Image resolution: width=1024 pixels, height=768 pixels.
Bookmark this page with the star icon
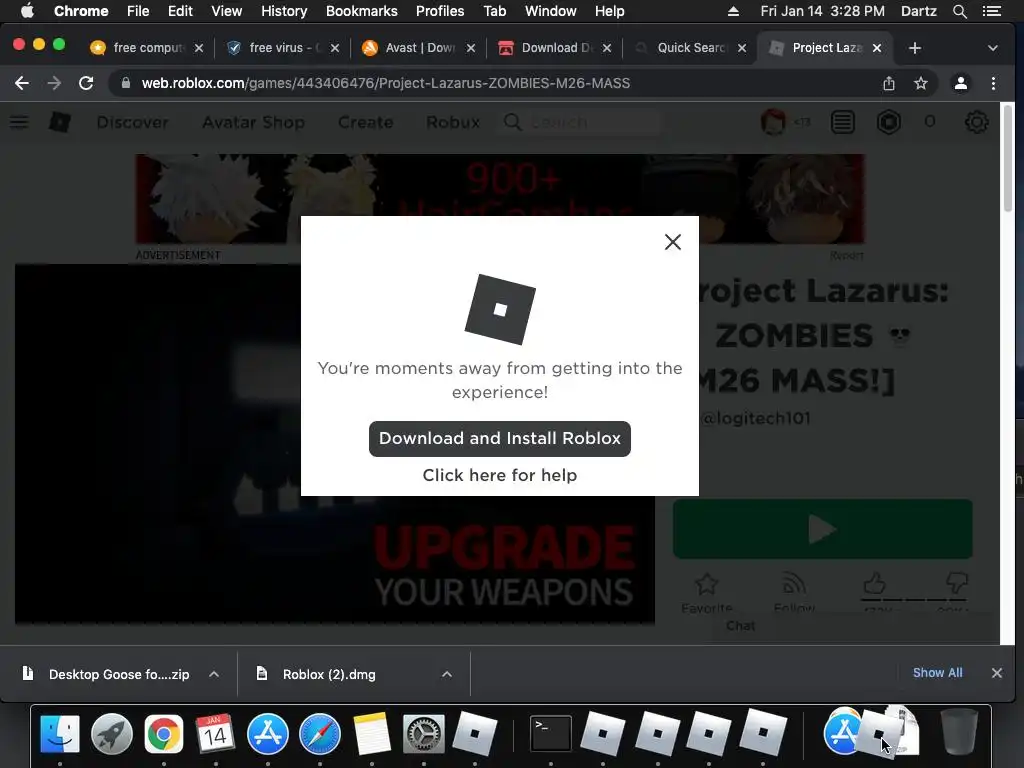(921, 84)
